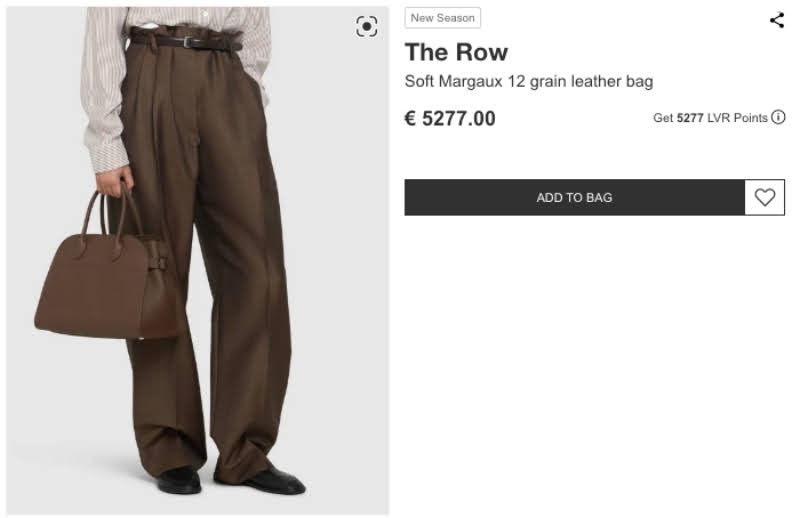Click the € 5277.00 price
Image resolution: width=800 pixels, height=518 pixels.
point(450,118)
